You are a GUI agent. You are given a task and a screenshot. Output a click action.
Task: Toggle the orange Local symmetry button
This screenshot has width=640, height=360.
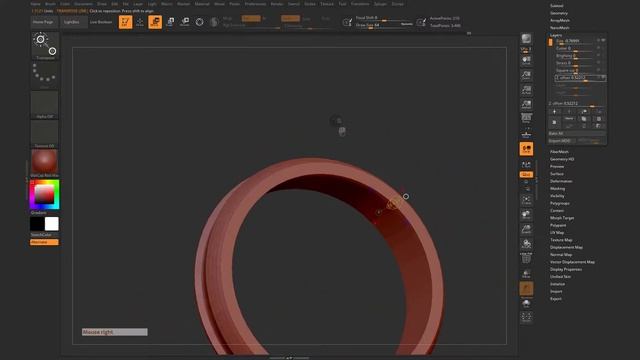tap(526, 149)
